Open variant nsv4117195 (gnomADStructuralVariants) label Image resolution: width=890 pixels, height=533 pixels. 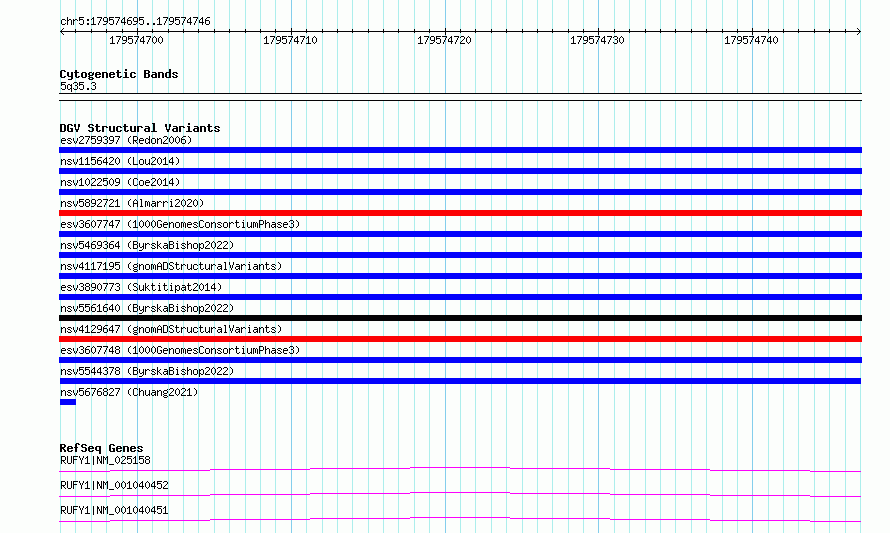[171, 266]
